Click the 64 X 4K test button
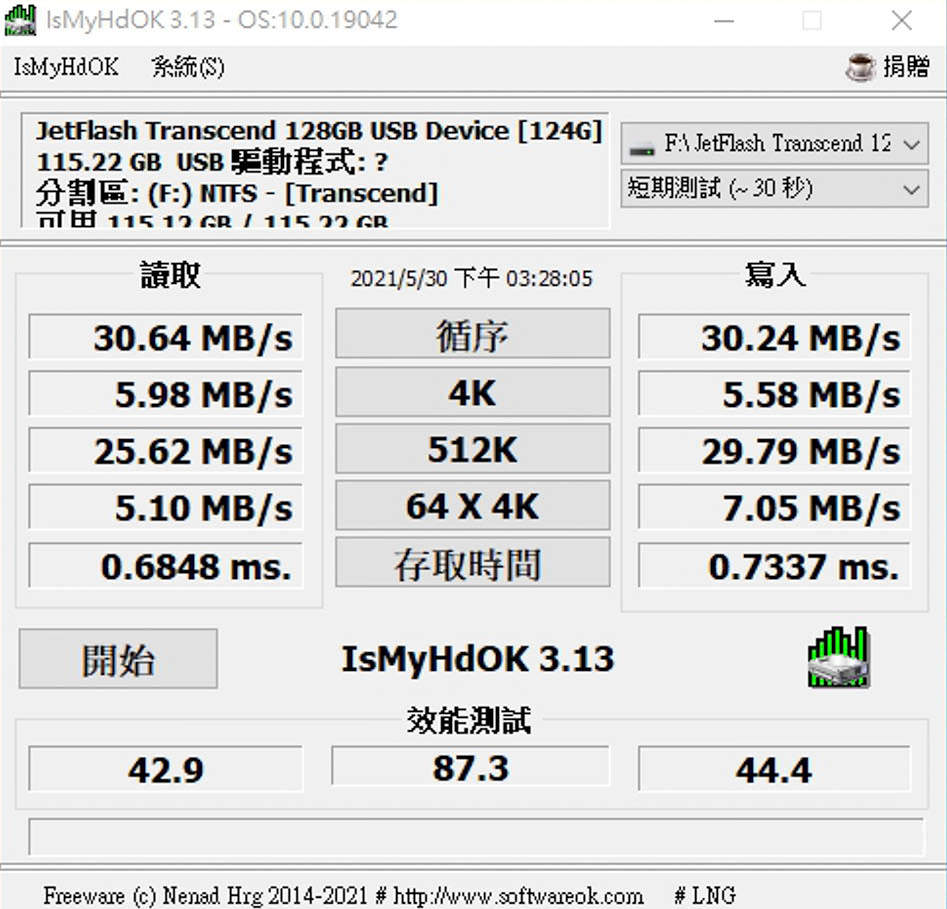947x909 pixels. 472,506
